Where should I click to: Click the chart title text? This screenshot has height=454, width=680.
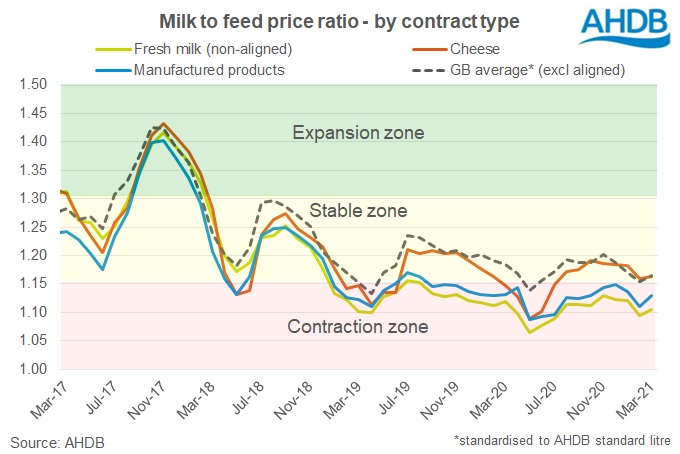click(322, 19)
